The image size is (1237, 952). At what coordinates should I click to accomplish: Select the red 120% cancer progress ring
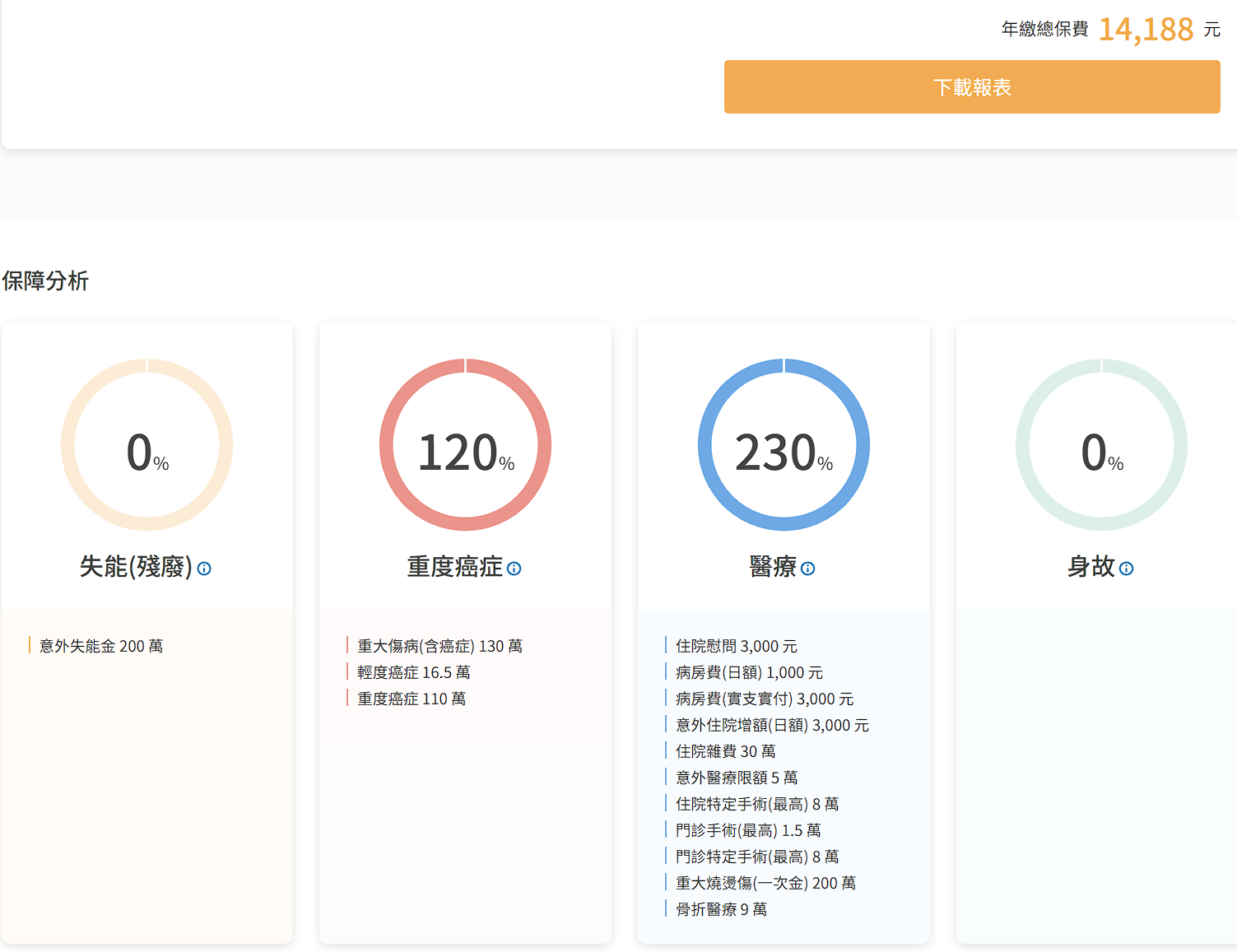465,445
